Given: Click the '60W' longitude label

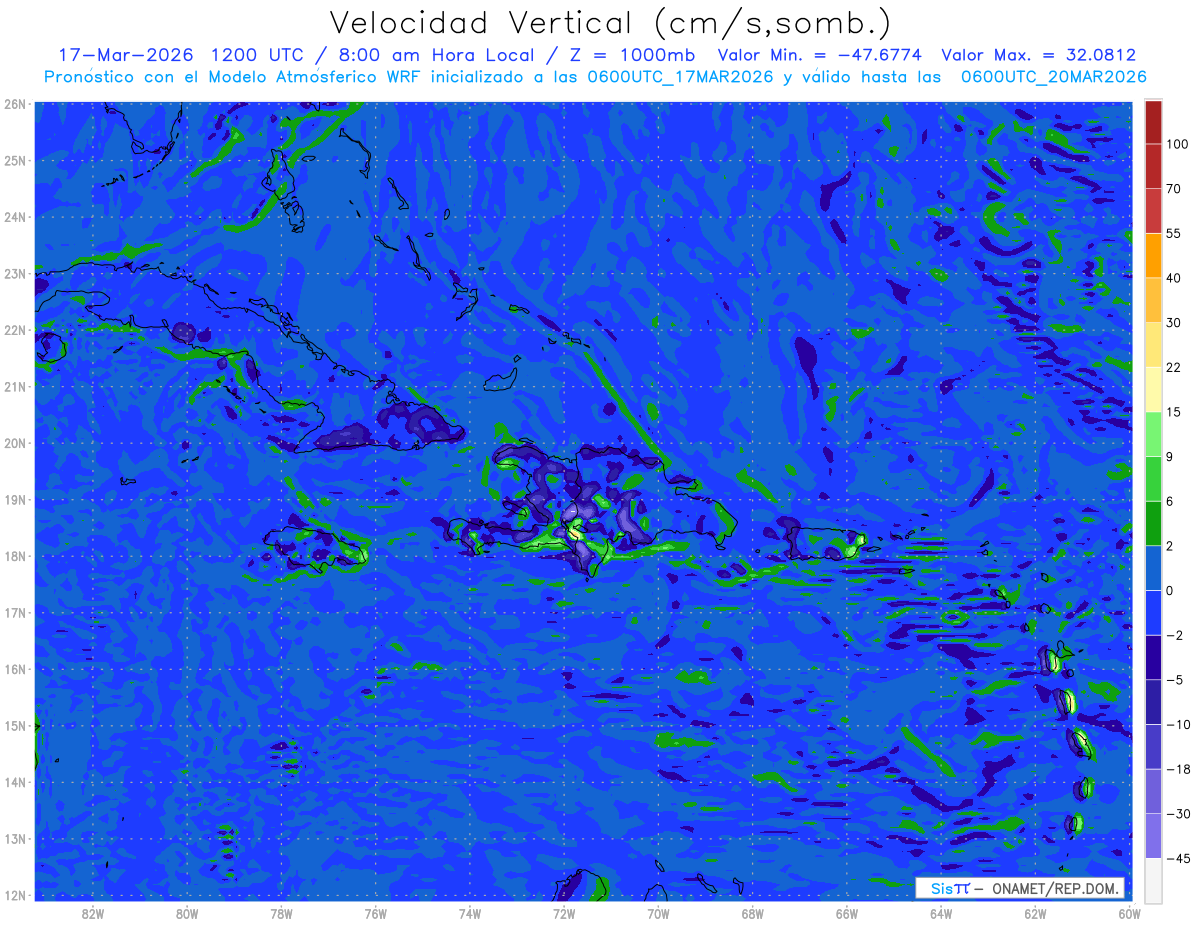Looking at the screenshot, I should coord(1130,913).
